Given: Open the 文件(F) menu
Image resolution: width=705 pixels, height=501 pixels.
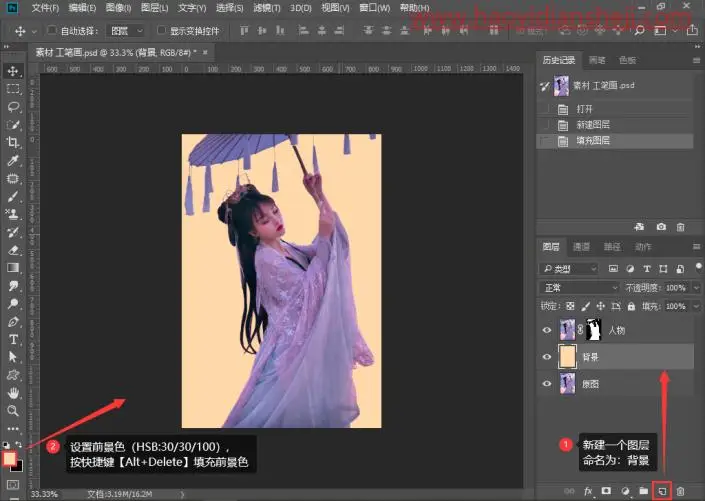Looking at the screenshot, I should point(45,8).
